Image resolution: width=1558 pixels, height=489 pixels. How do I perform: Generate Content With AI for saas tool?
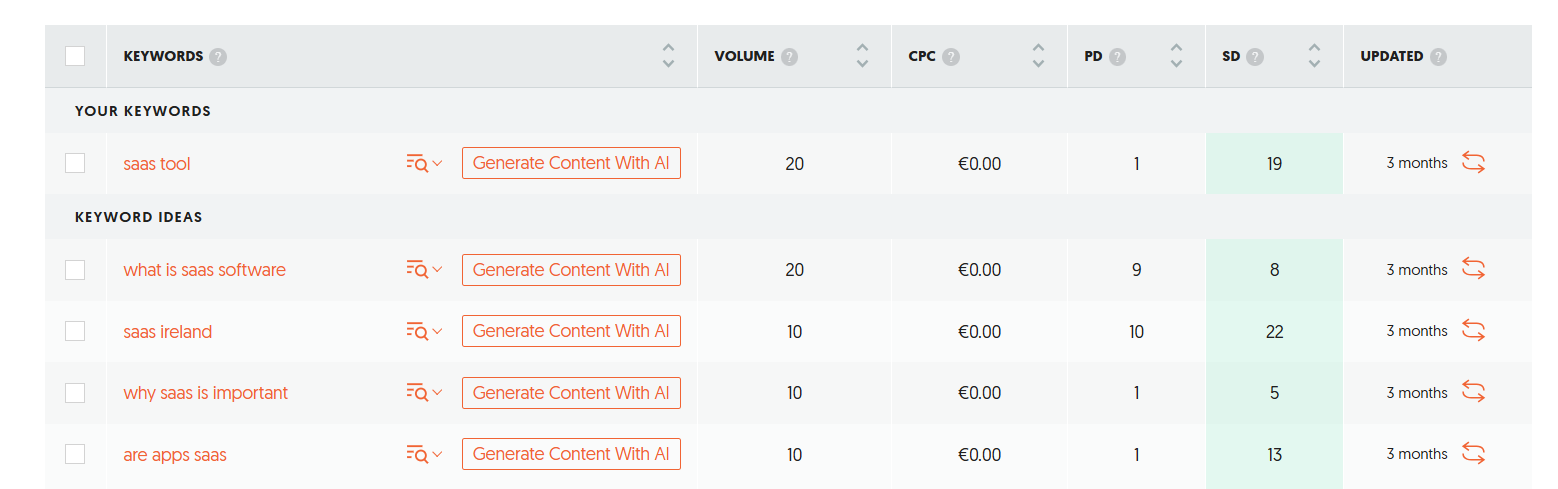click(571, 163)
